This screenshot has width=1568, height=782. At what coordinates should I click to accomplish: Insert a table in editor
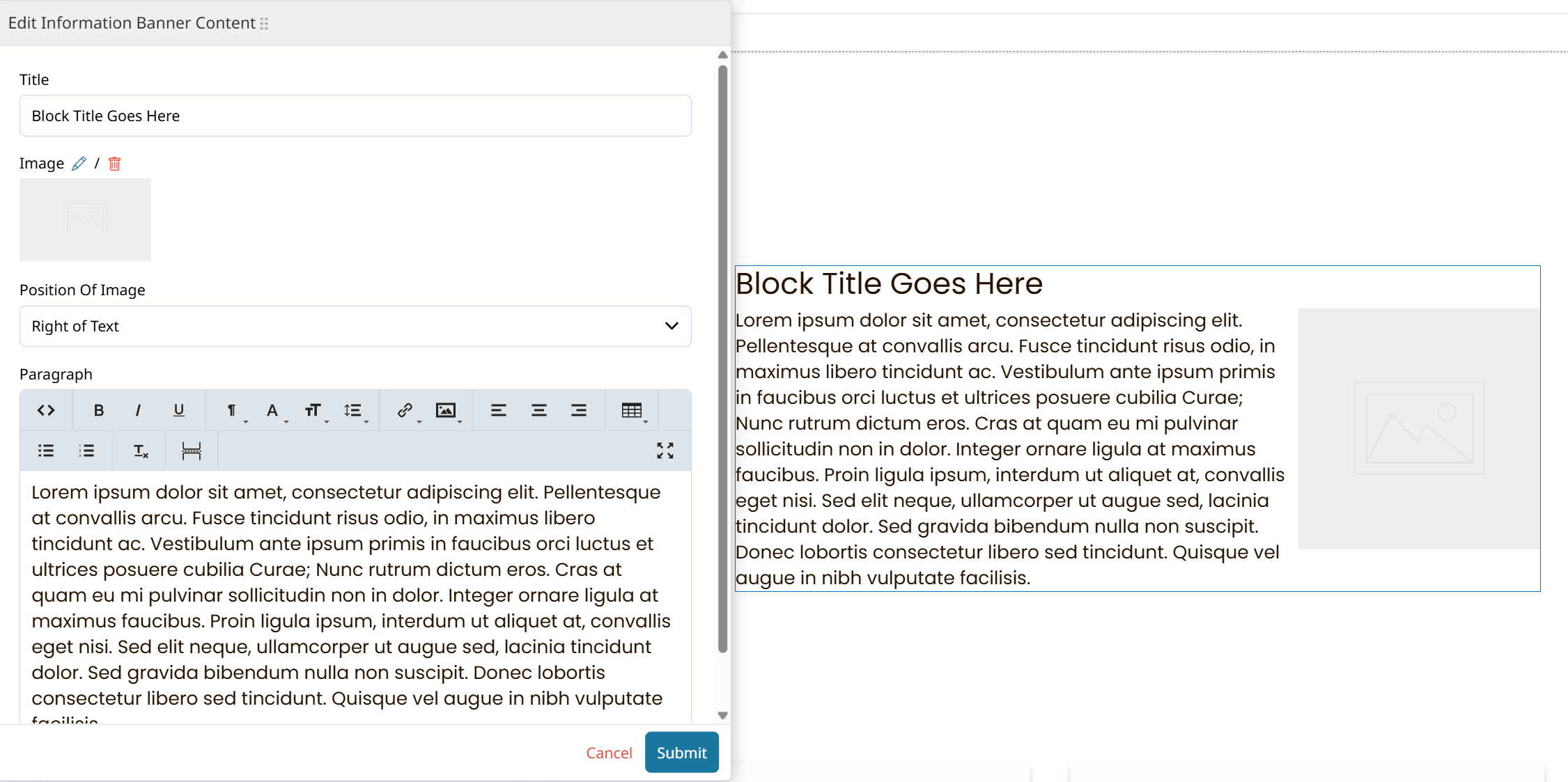pyautogui.click(x=632, y=410)
